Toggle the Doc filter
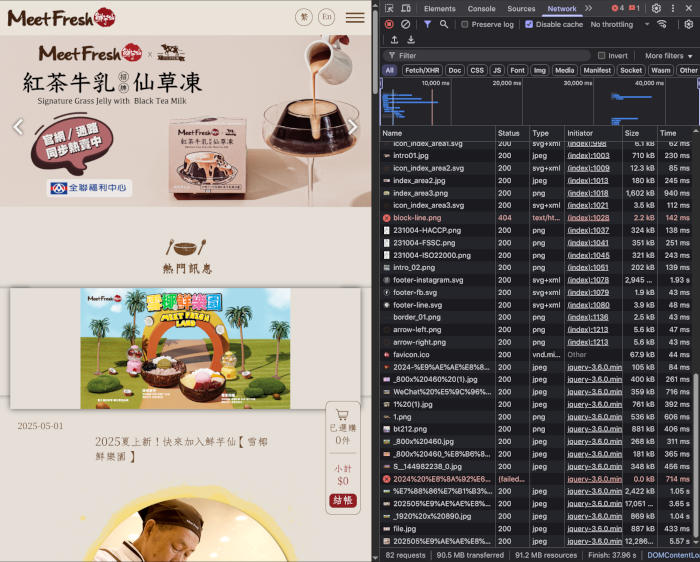This screenshot has width=700, height=562. coord(454,70)
